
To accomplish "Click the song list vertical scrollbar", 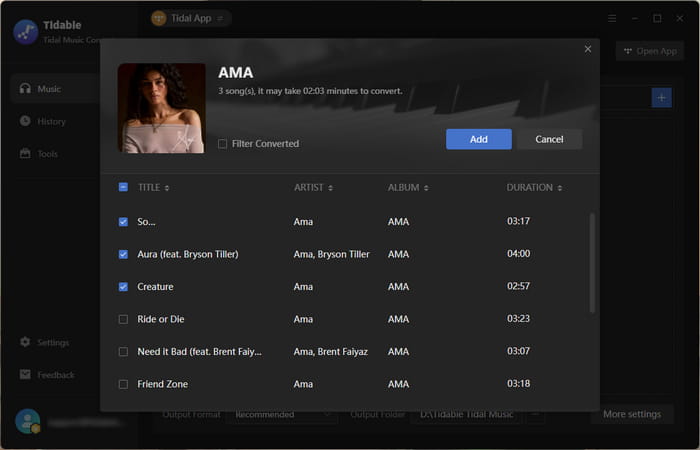I will point(592,263).
